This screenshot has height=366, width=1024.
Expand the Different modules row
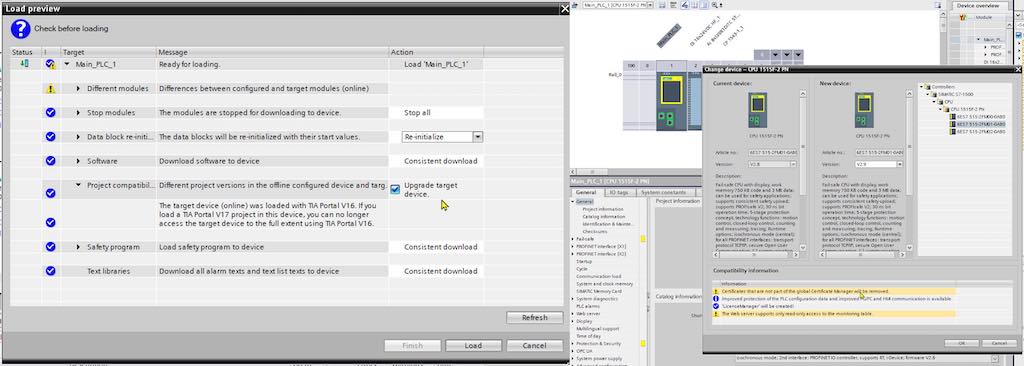tap(78, 88)
